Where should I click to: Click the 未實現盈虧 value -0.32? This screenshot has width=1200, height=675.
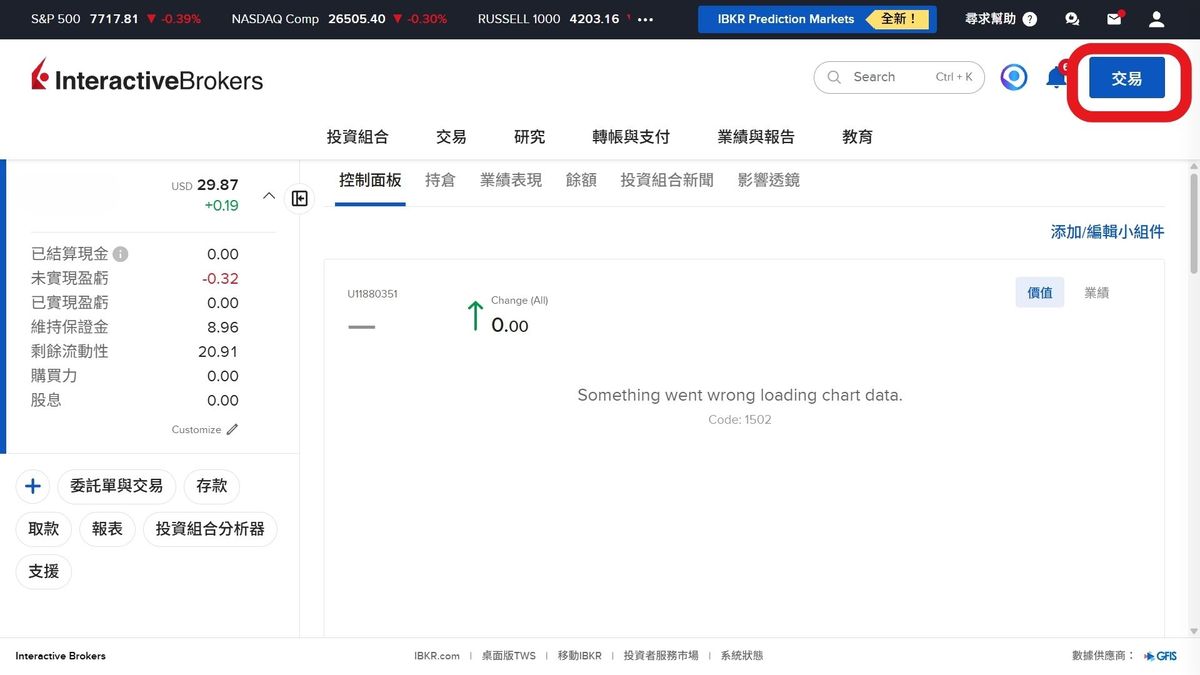pyautogui.click(x=220, y=279)
